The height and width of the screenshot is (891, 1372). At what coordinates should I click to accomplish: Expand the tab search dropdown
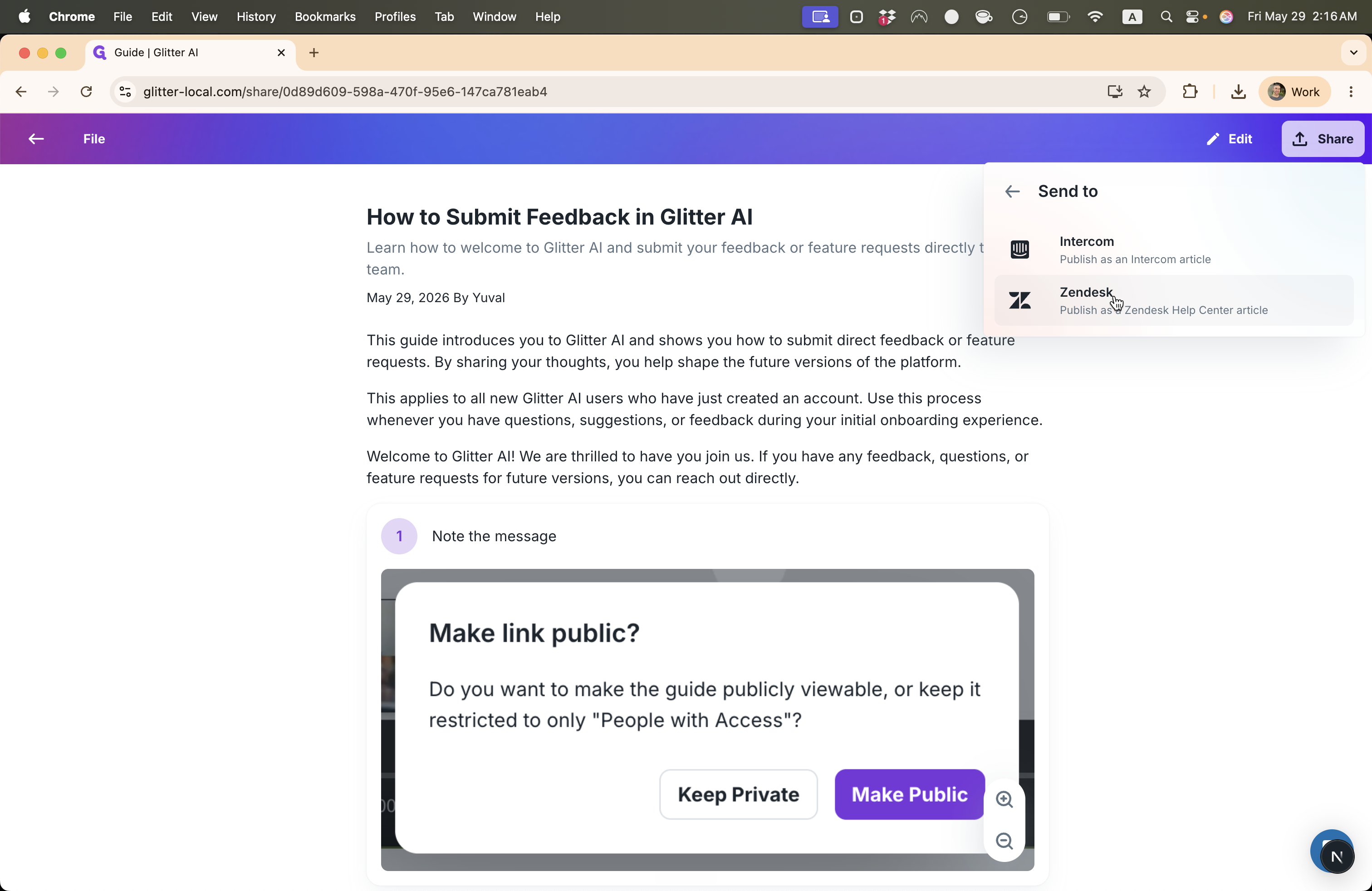tap(1353, 53)
